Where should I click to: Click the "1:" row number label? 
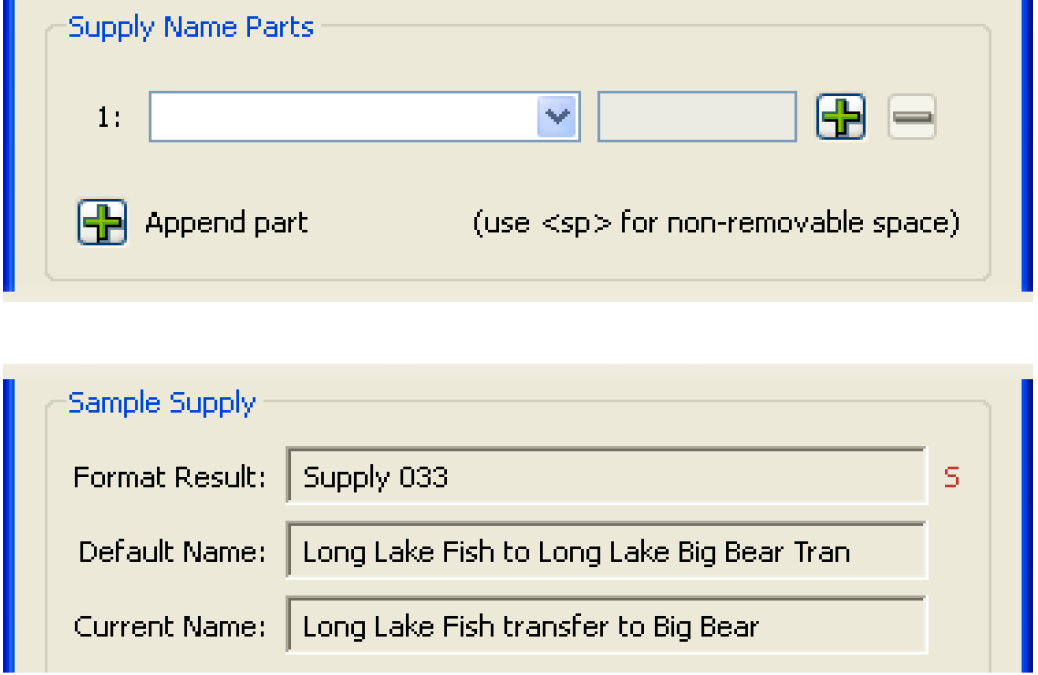pos(109,118)
